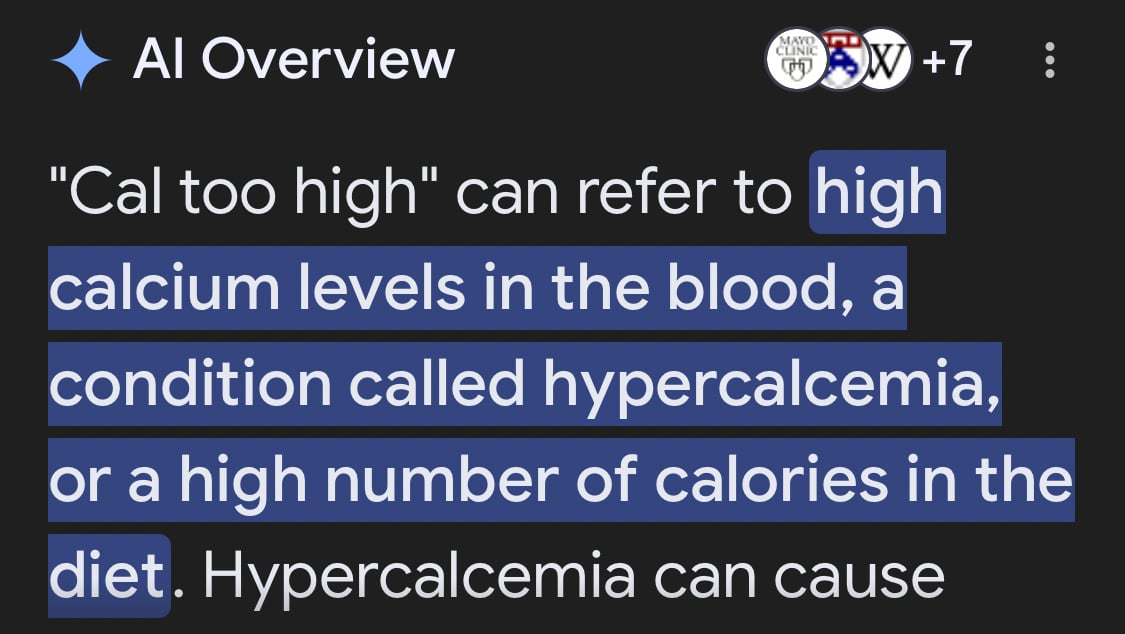Expand the +7 additional sources

[x=947, y=59]
